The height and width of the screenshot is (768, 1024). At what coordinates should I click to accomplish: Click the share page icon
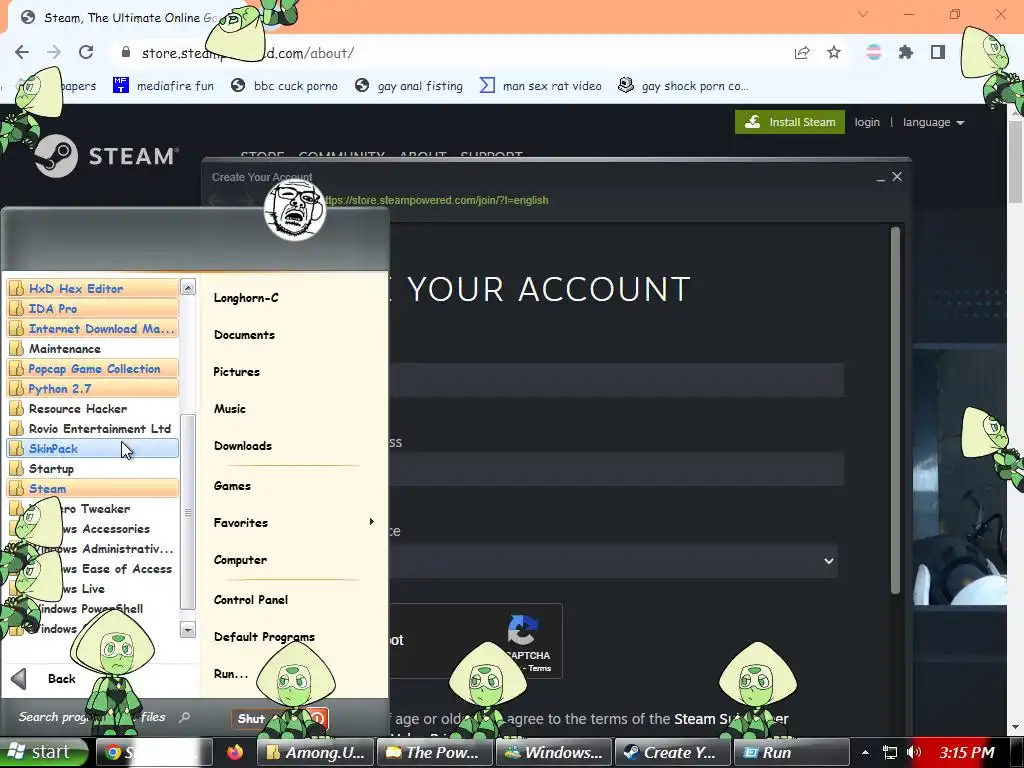(802, 53)
